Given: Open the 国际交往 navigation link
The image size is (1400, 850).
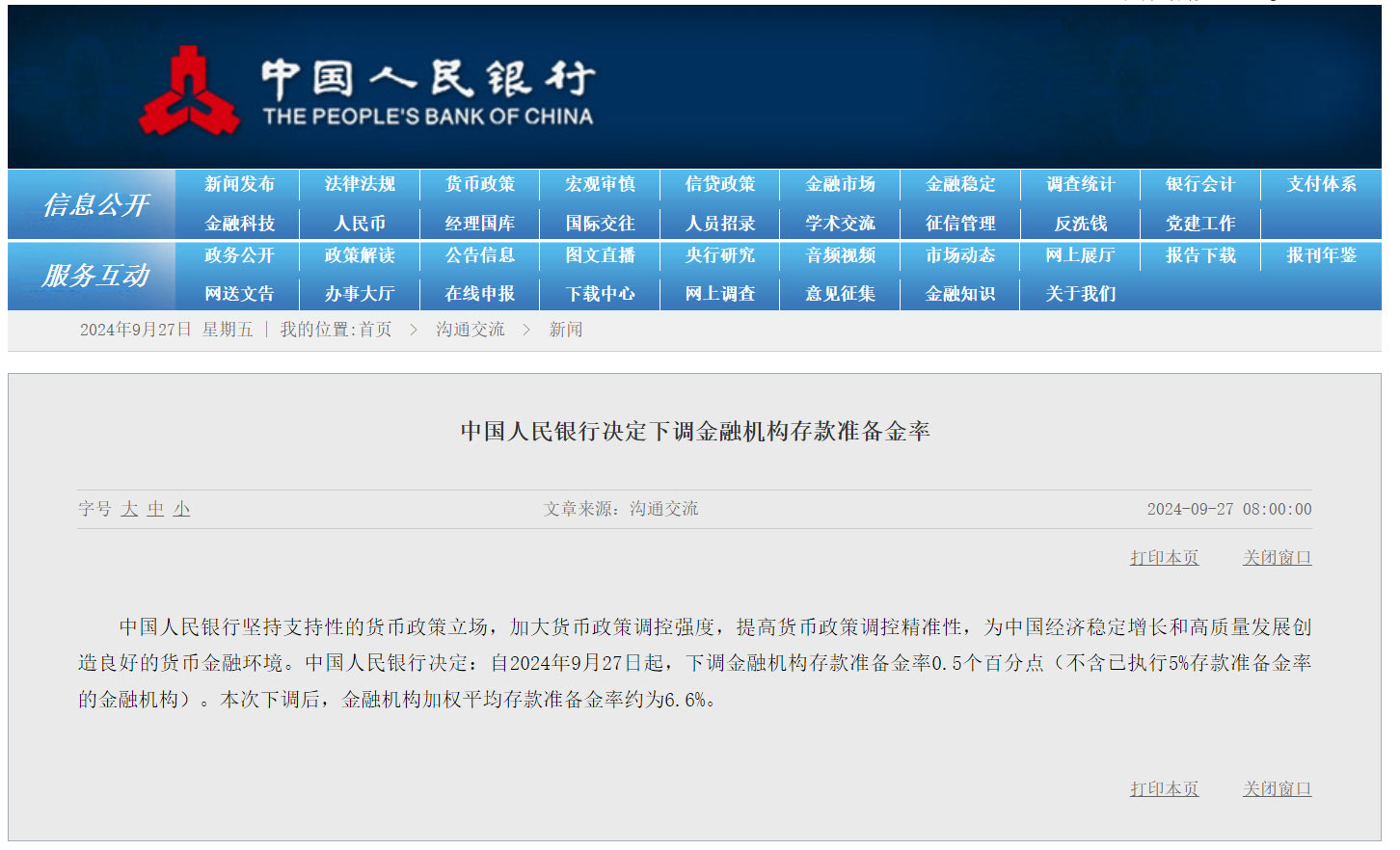Looking at the screenshot, I should click(x=600, y=224).
